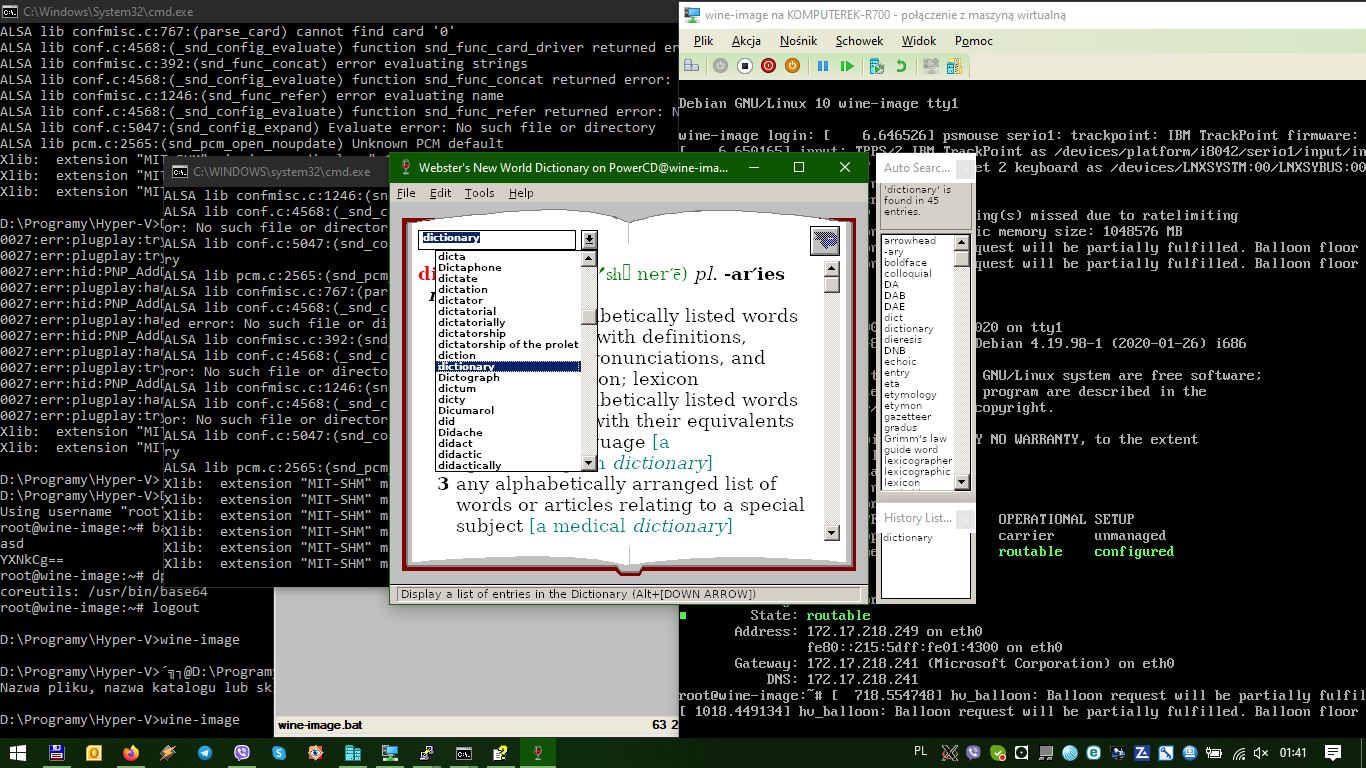
Task: Open Firefox from the taskbar
Action: coord(130,753)
